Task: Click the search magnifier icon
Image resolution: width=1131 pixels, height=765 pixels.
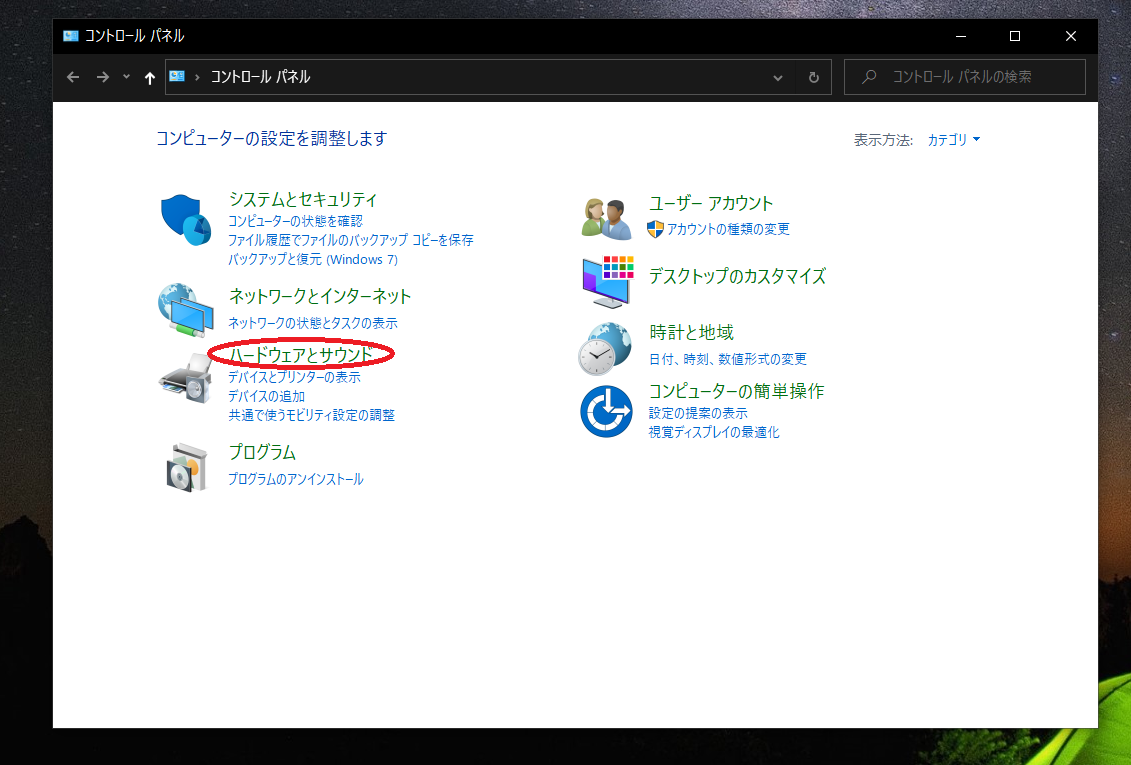Action: click(869, 76)
